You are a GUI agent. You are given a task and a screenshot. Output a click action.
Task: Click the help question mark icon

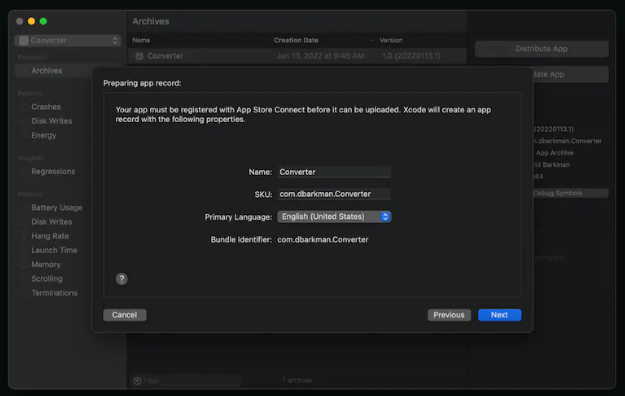(x=122, y=279)
